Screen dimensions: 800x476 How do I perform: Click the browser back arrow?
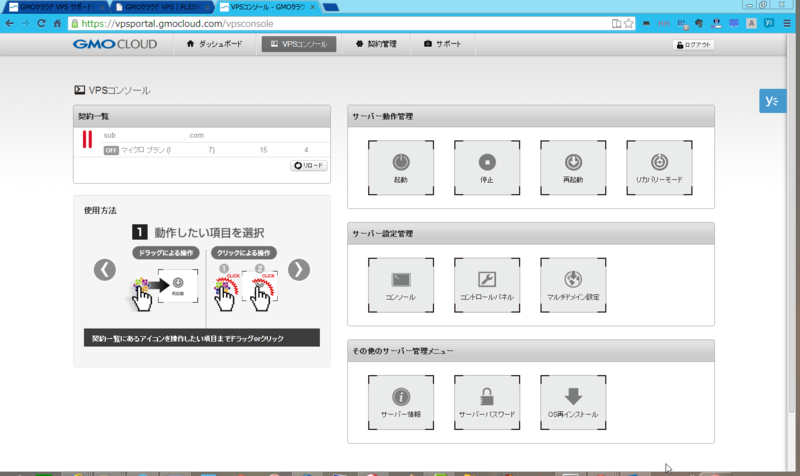(10, 23)
